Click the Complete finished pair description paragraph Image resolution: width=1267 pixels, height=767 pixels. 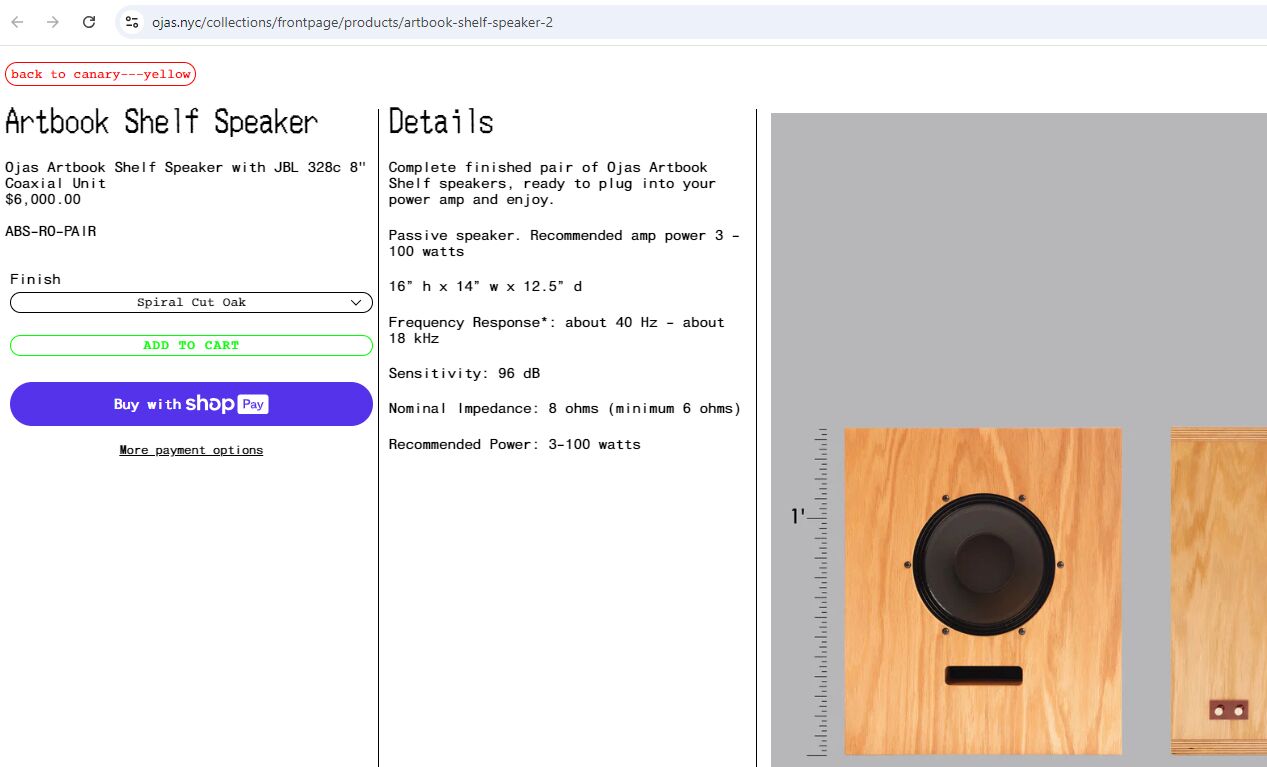click(553, 183)
